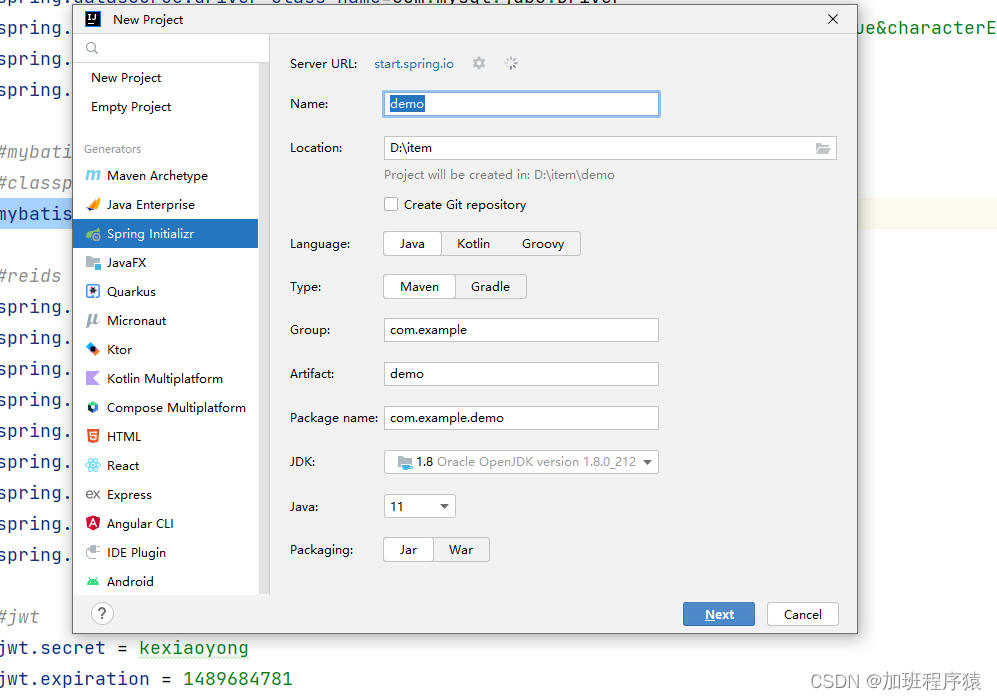Select Groovy language option
The height and width of the screenshot is (700, 997).
pyautogui.click(x=543, y=244)
